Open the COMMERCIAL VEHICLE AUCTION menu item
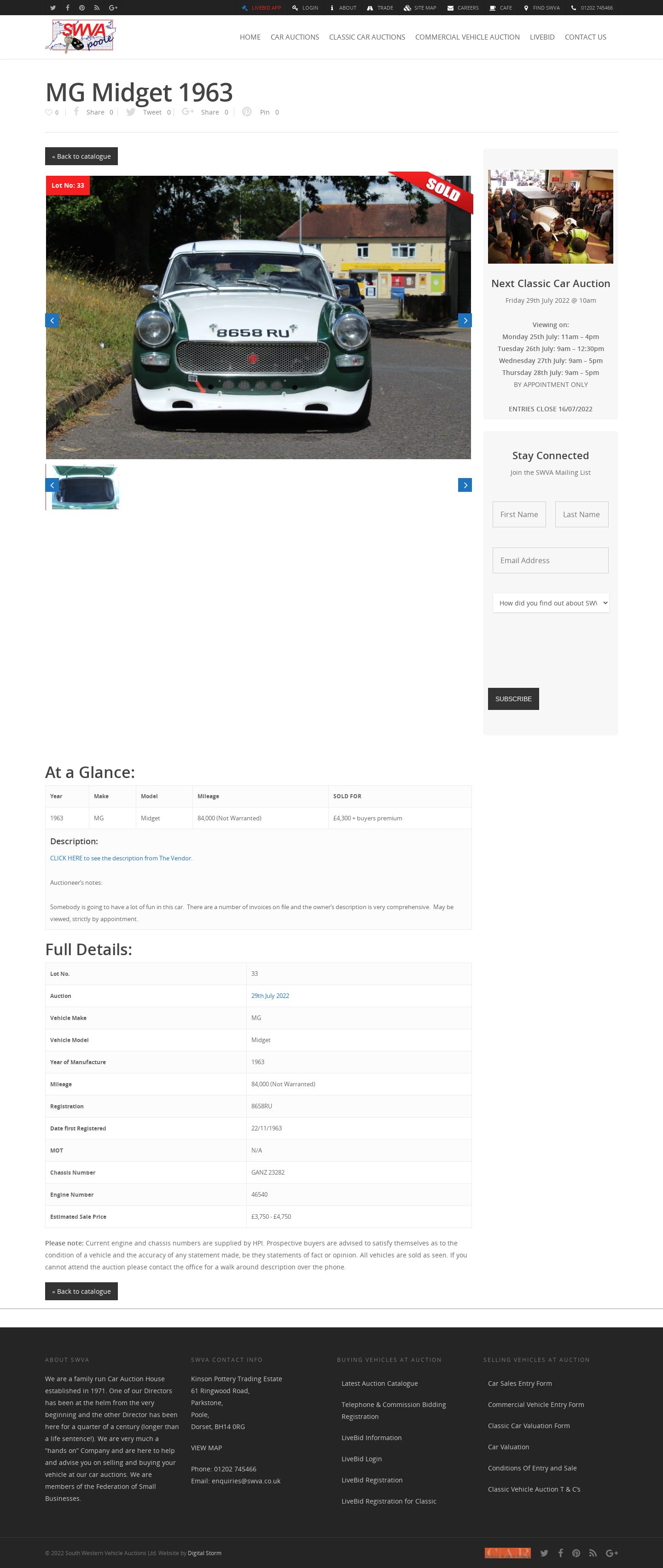This screenshot has width=663, height=1568. point(467,37)
